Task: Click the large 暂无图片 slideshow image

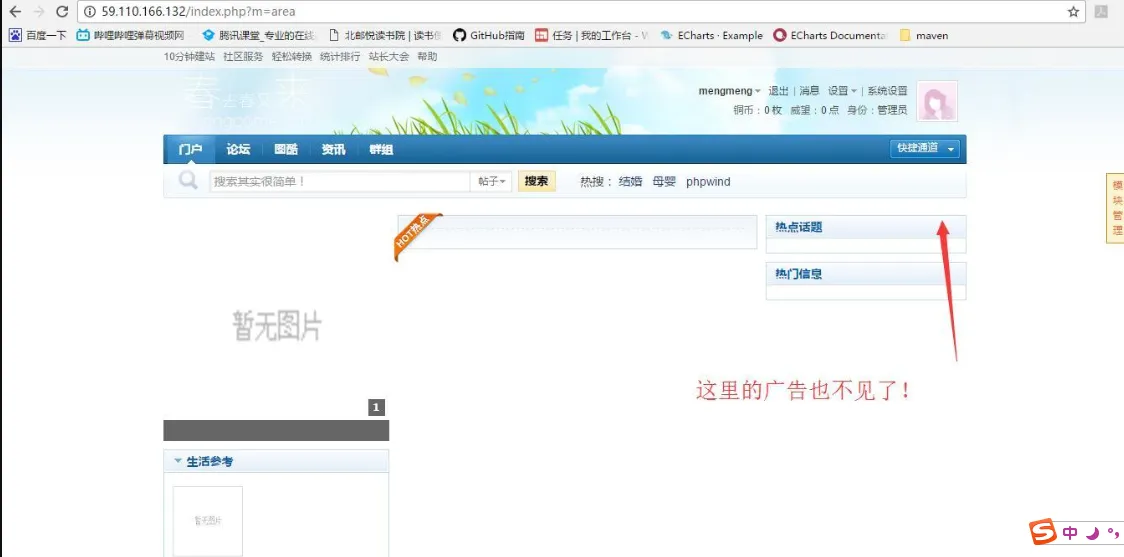Action: (x=277, y=326)
